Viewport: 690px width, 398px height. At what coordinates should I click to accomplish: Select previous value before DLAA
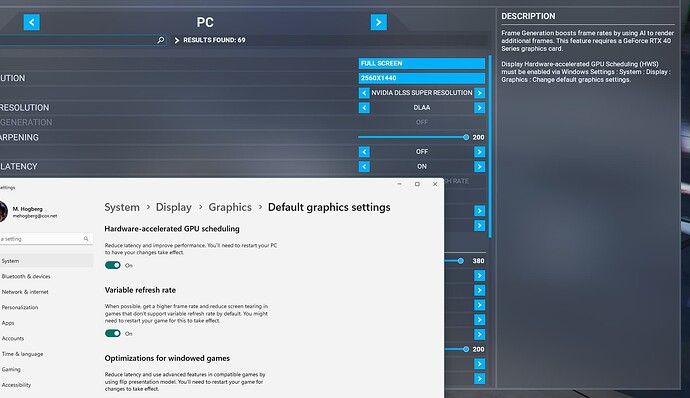pos(364,108)
